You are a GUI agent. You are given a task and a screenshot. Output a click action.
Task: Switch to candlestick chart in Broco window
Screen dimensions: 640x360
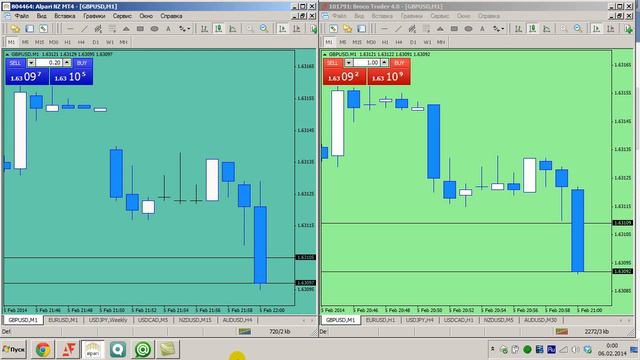click(x=532, y=29)
